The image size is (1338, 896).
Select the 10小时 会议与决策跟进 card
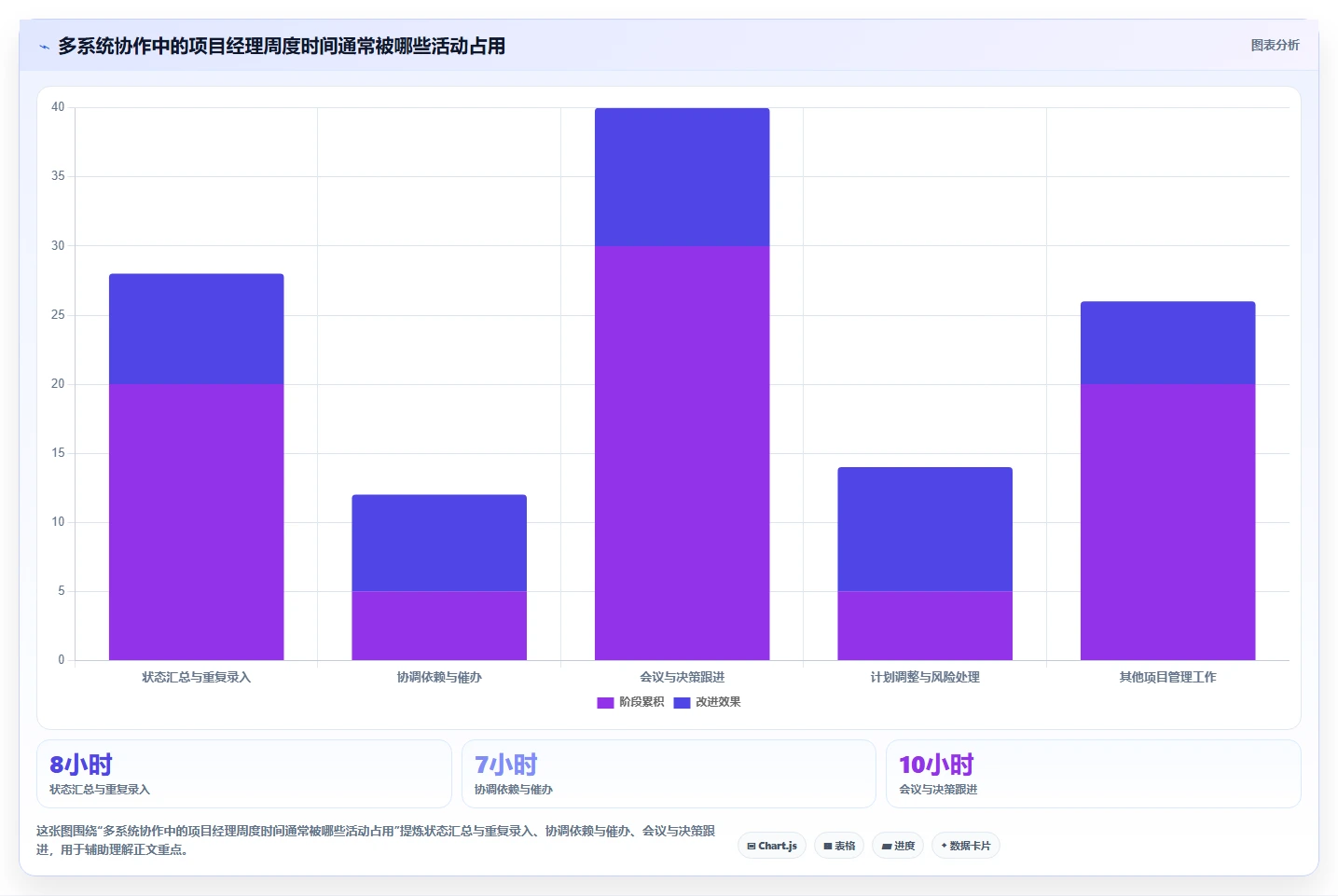coord(1093,774)
